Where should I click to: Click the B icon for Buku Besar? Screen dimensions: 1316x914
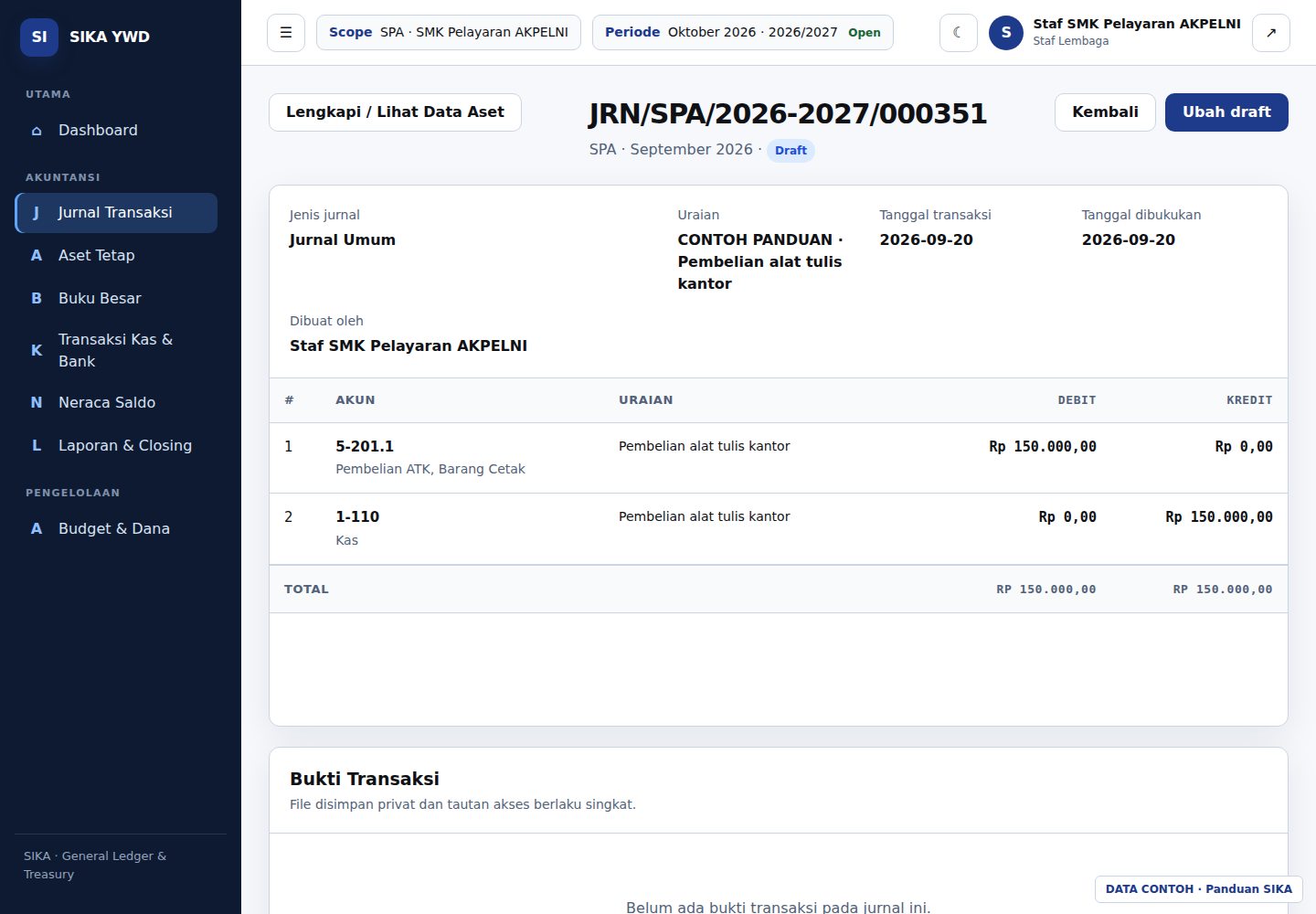(x=37, y=299)
